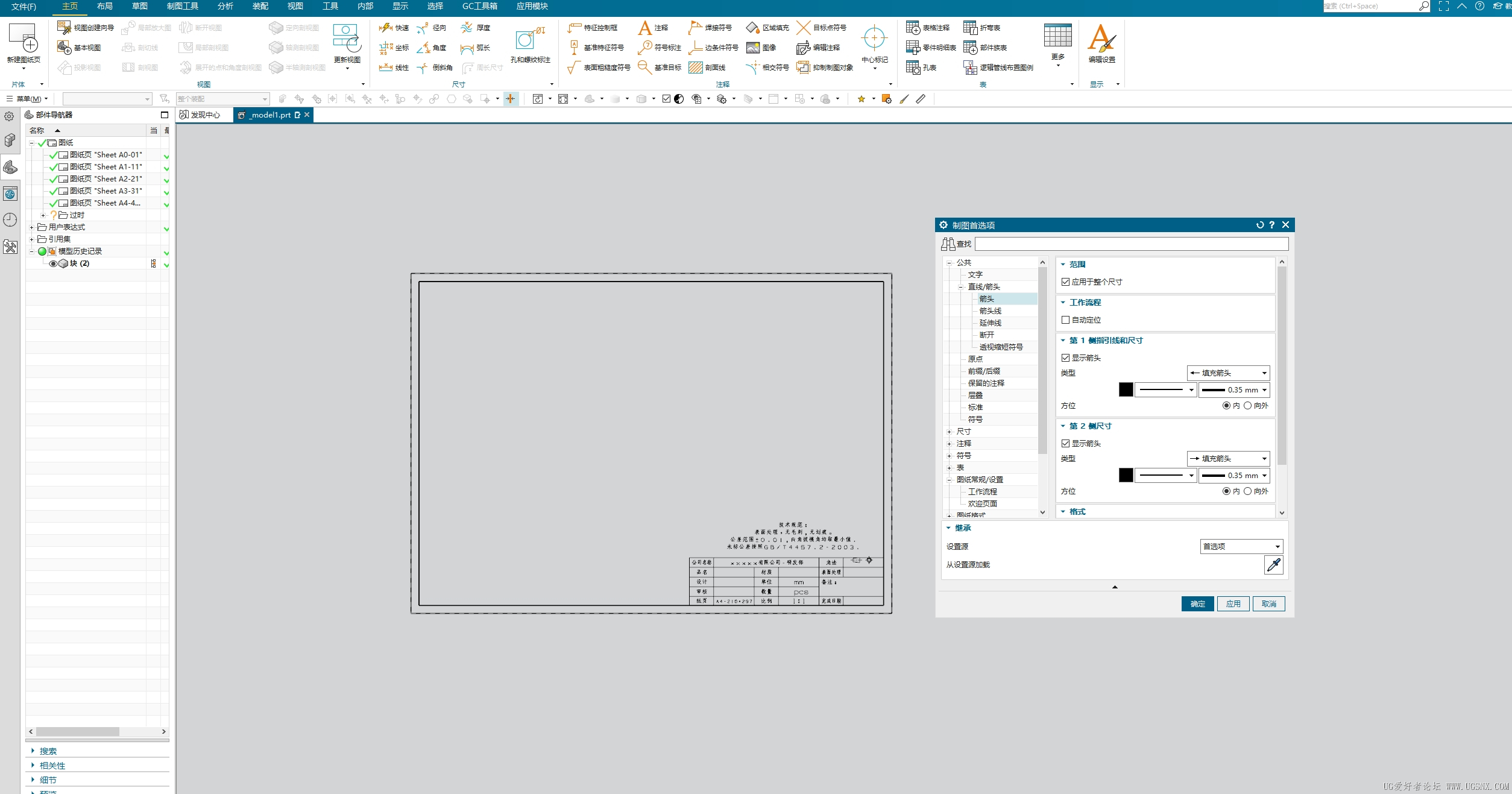Open first side 填充箭头 type dropdown
This screenshot has height=794, width=1512.
tap(1228, 373)
